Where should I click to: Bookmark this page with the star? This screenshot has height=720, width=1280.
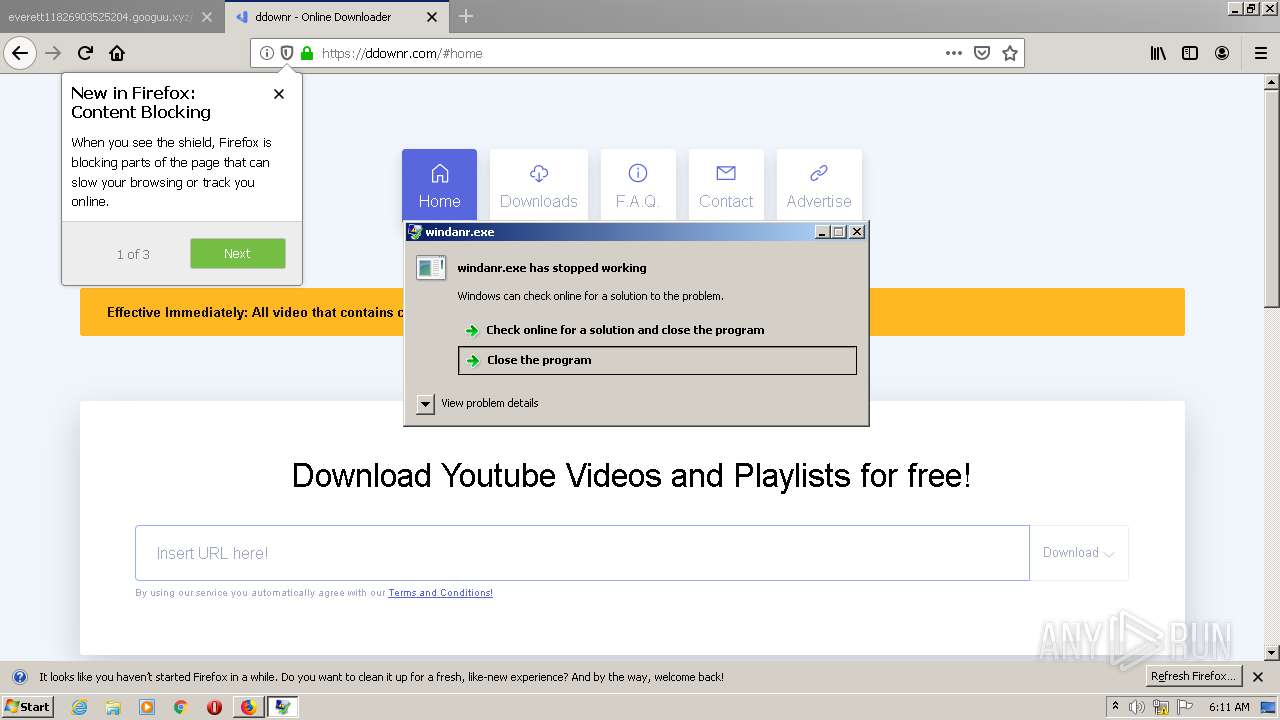(1010, 53)
